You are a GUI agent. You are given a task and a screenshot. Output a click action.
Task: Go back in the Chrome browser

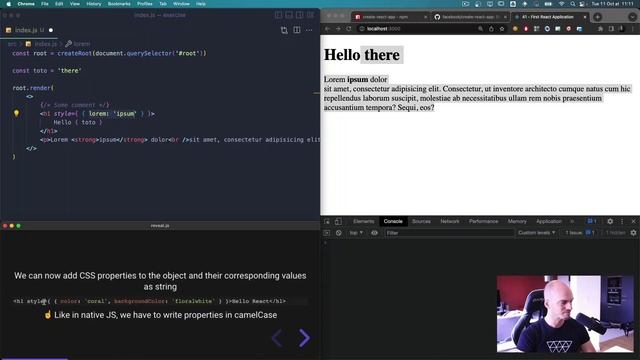click(x=327, y=29)
